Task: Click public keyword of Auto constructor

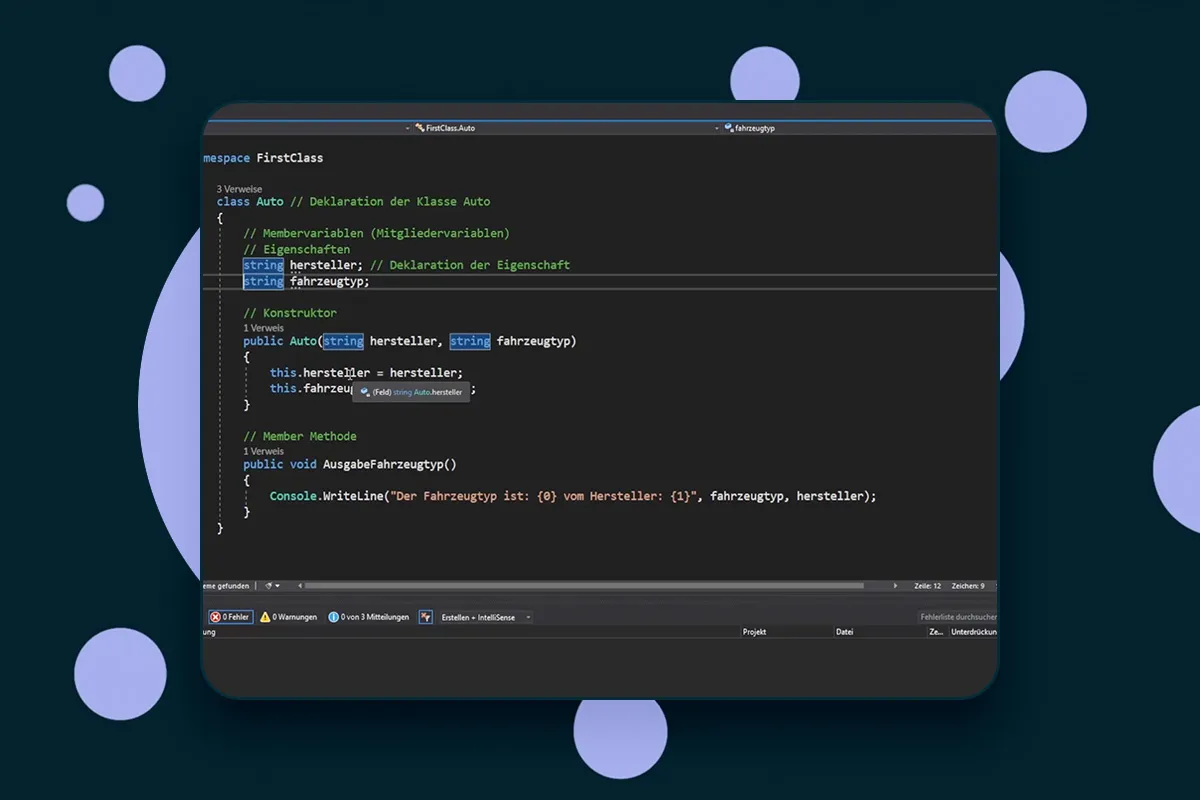Action: tap(263, 341)
